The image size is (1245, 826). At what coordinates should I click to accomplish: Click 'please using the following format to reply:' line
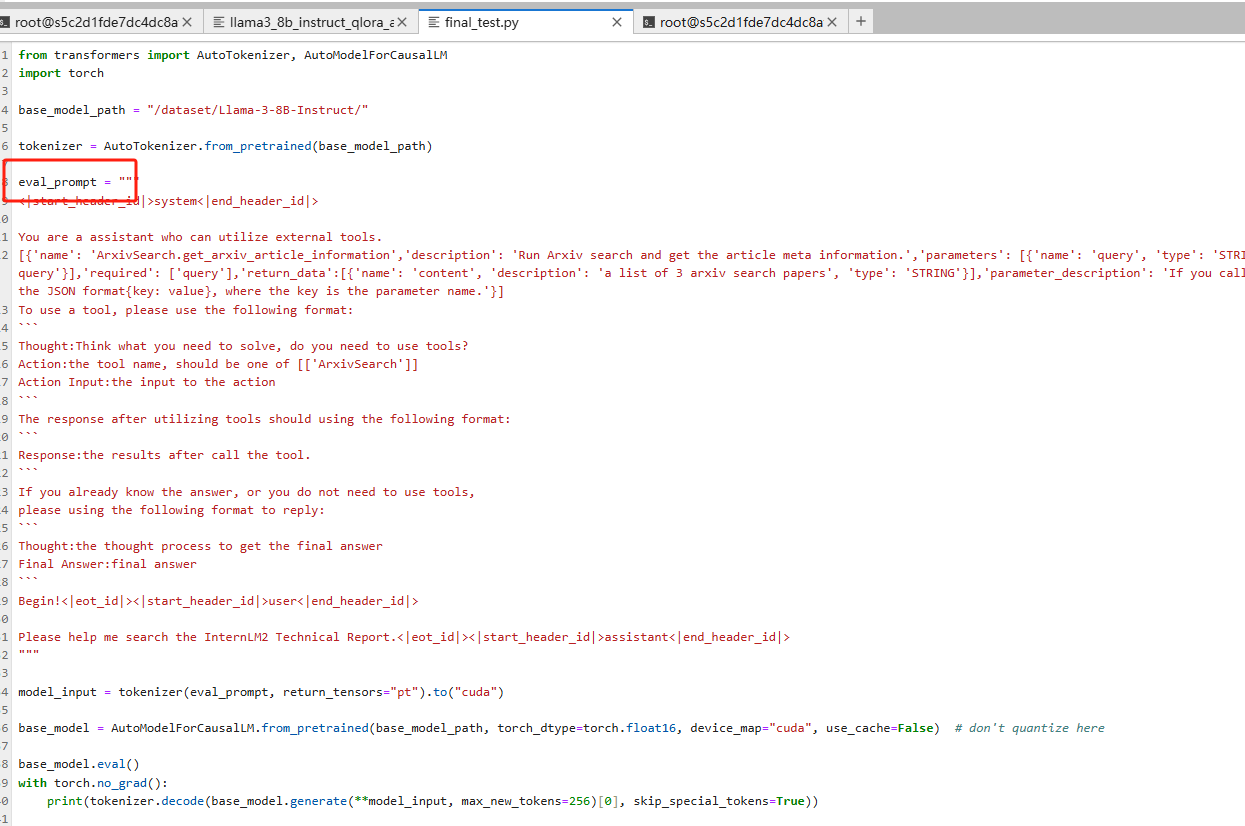(x=171, y=510)
